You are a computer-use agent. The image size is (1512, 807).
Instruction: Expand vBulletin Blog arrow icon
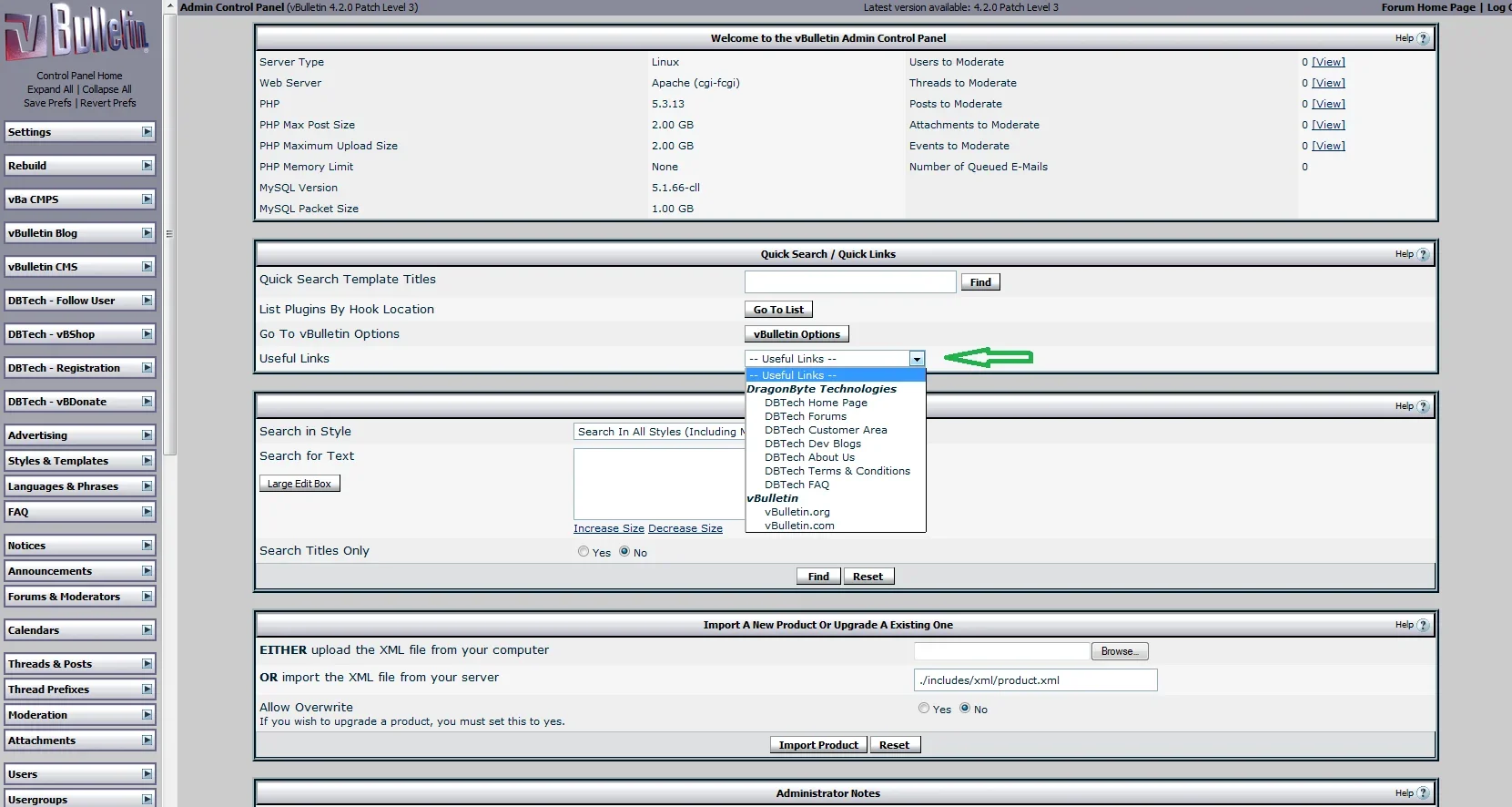[x=147, y=233]
